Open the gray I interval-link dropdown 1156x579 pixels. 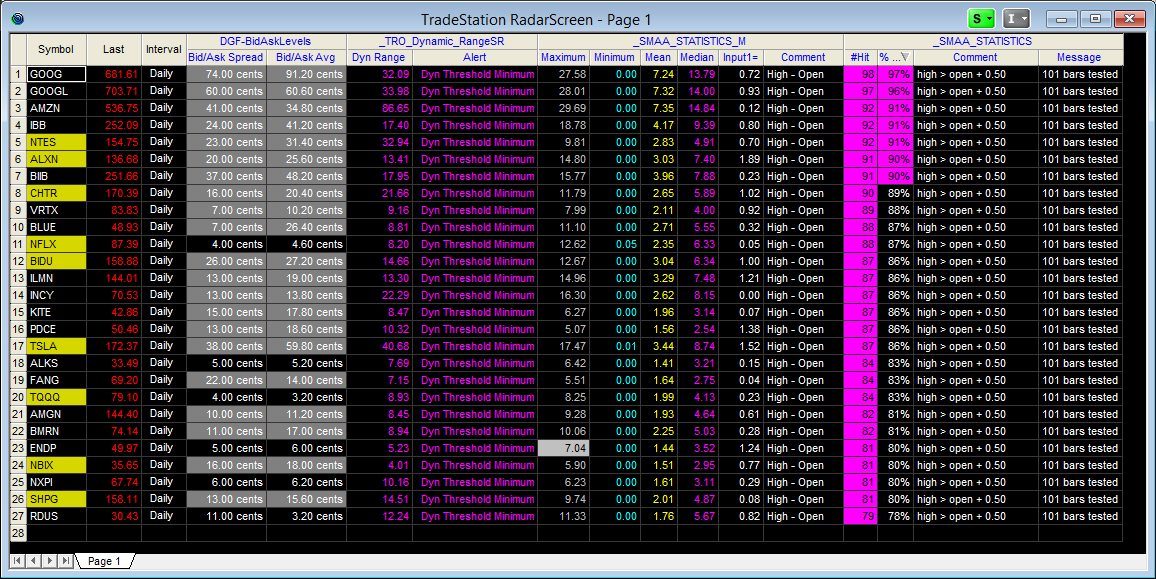(1017, 19)
